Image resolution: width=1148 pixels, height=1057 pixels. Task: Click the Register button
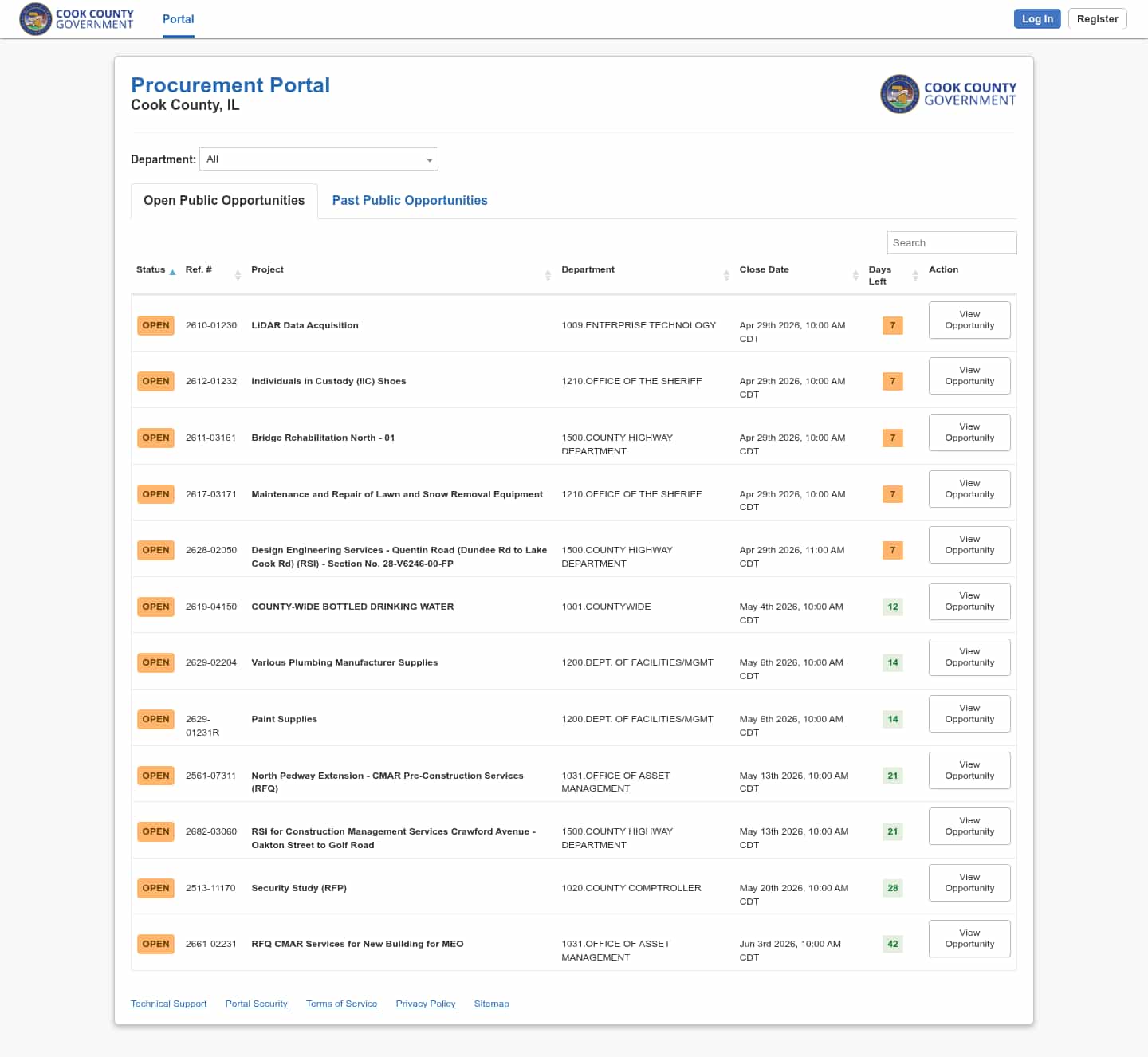[x=1097, y=19]
